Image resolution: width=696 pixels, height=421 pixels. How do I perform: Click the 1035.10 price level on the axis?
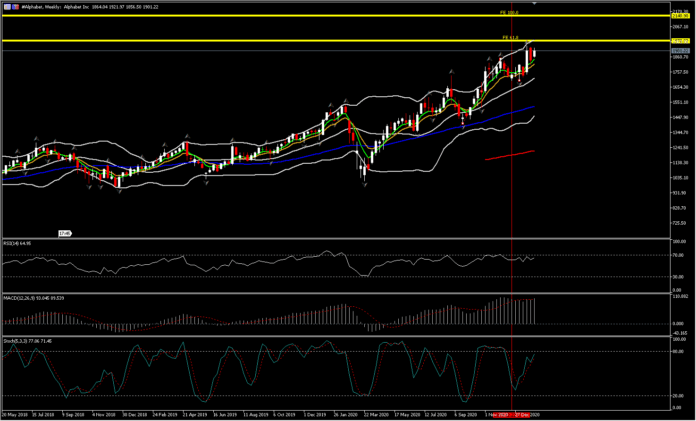[x=679, y=178]
